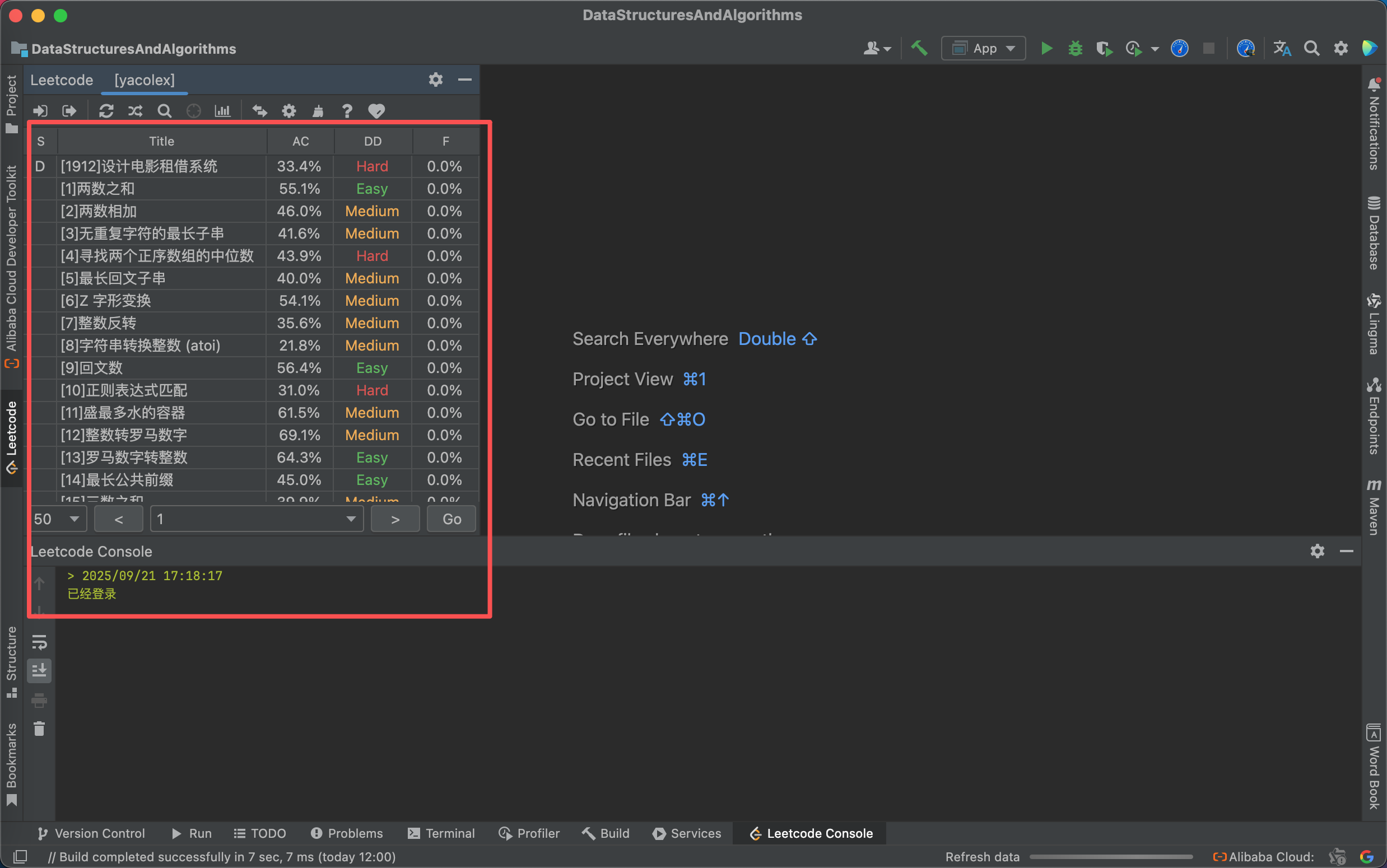Viewport: 1387px width, 868px height.
Task: Clear console with trash icon
Action: [x=39, y=729]
